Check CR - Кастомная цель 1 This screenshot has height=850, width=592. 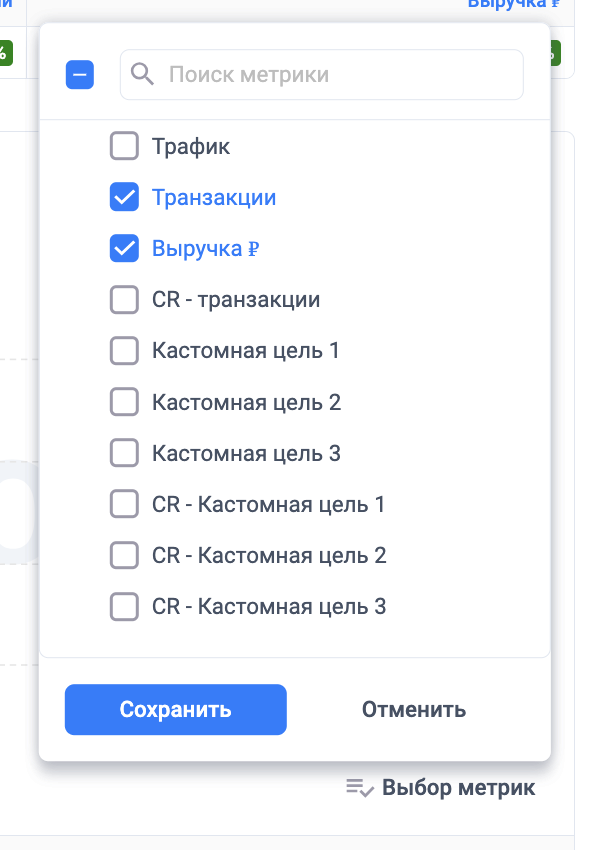click(124, 504)
